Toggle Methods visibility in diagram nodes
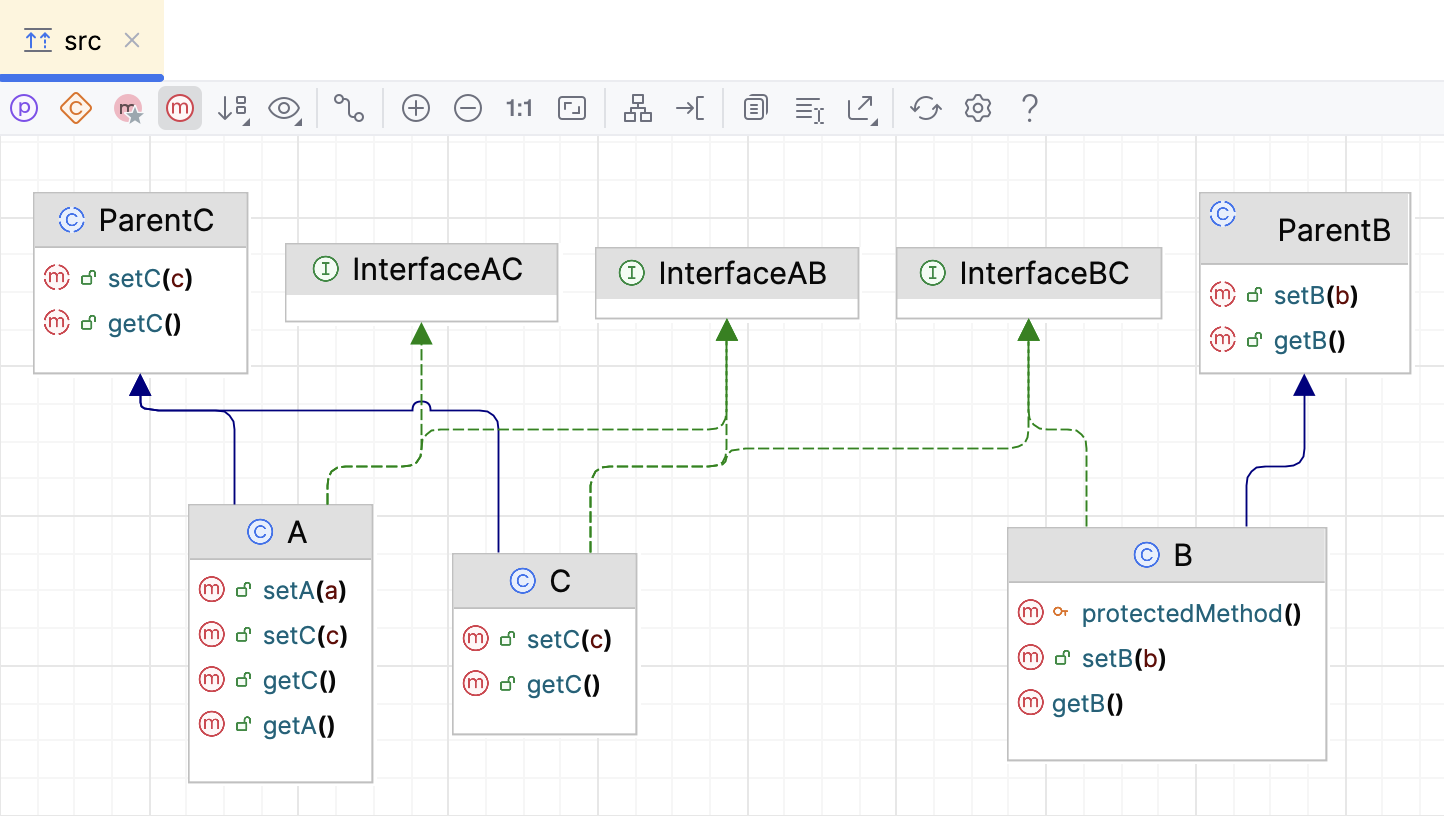Viewport: 1444px width, 816px height. pos(180,108)
